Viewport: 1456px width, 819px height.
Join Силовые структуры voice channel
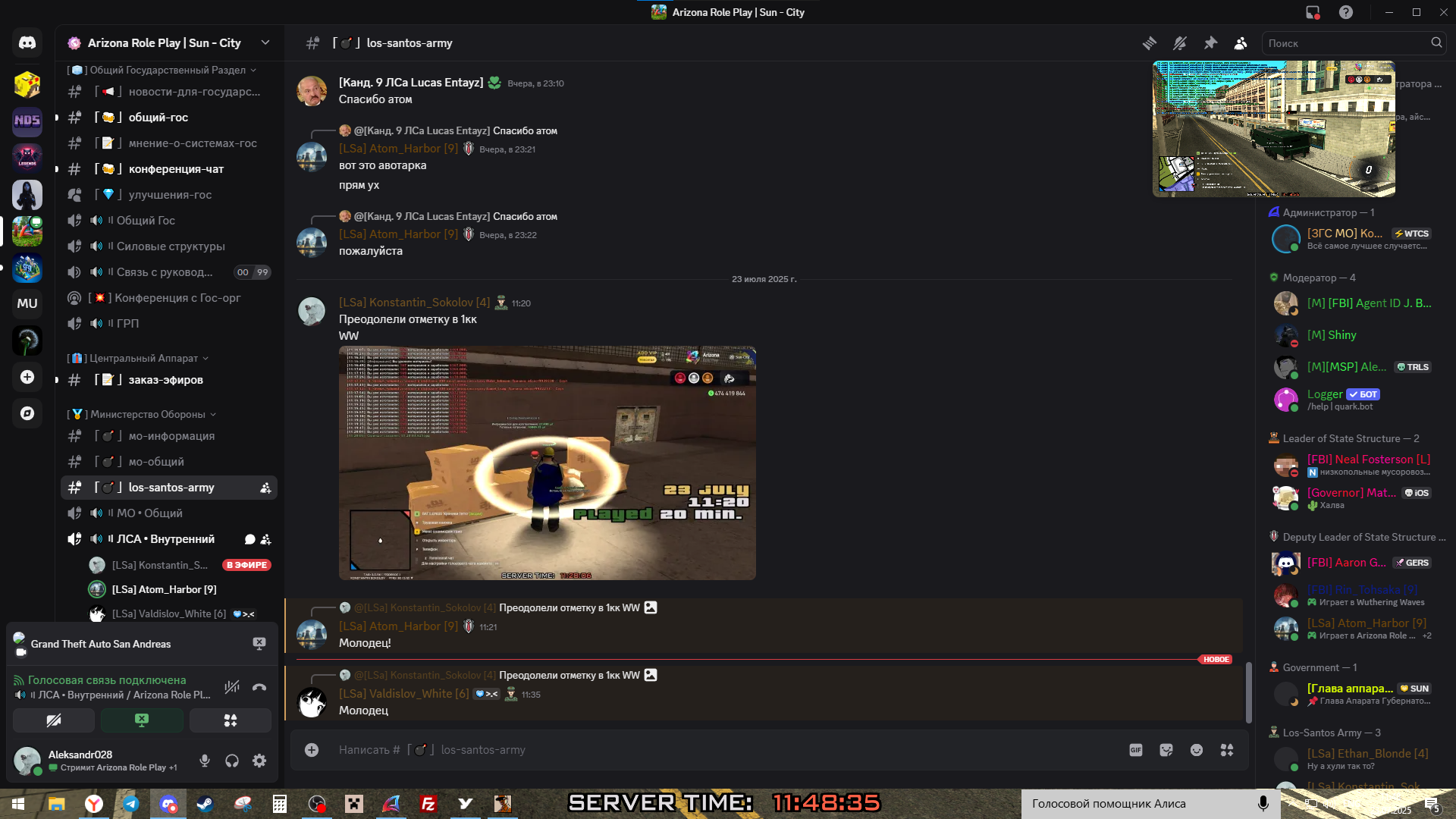169,246
